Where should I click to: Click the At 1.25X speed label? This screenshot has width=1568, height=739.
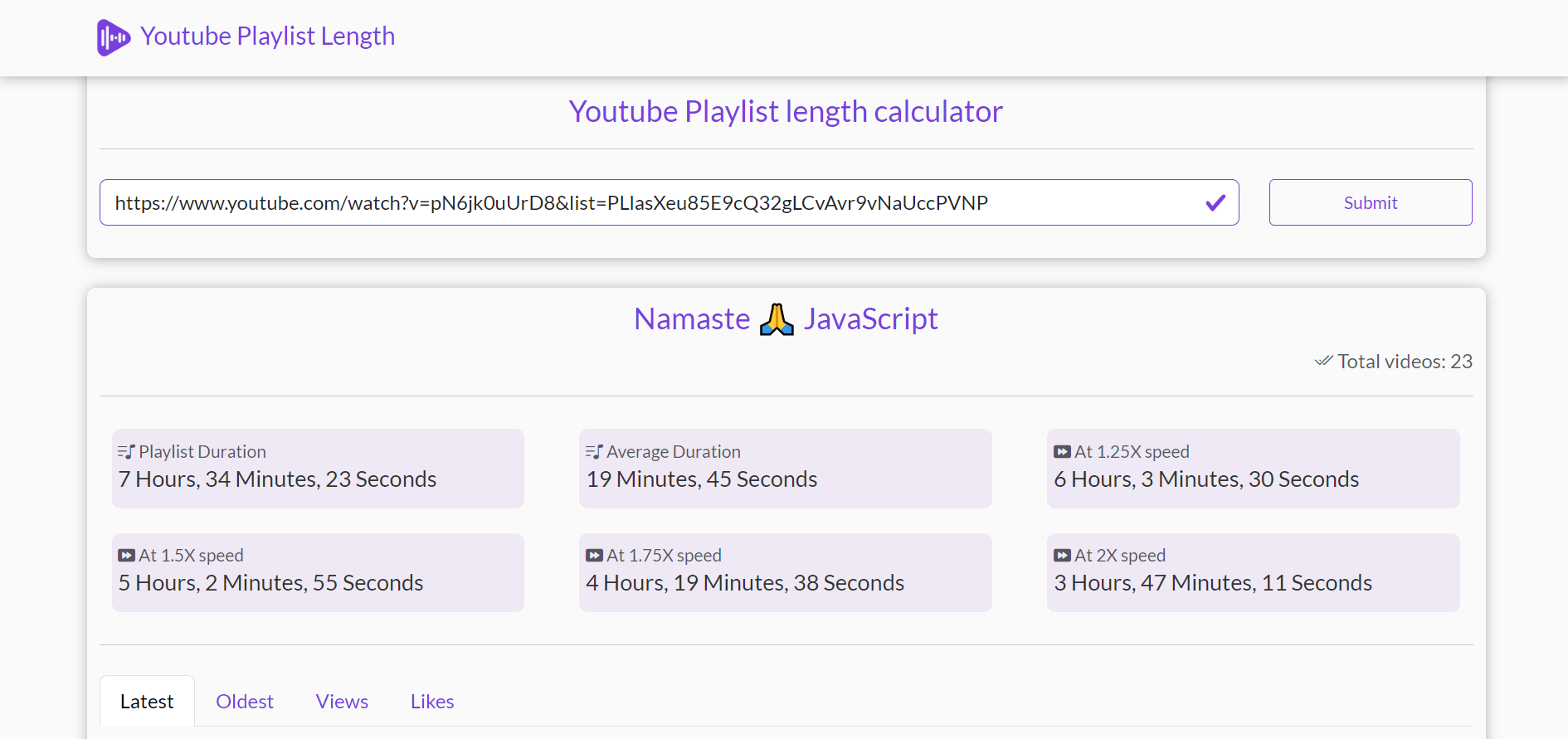point(1132,452)
